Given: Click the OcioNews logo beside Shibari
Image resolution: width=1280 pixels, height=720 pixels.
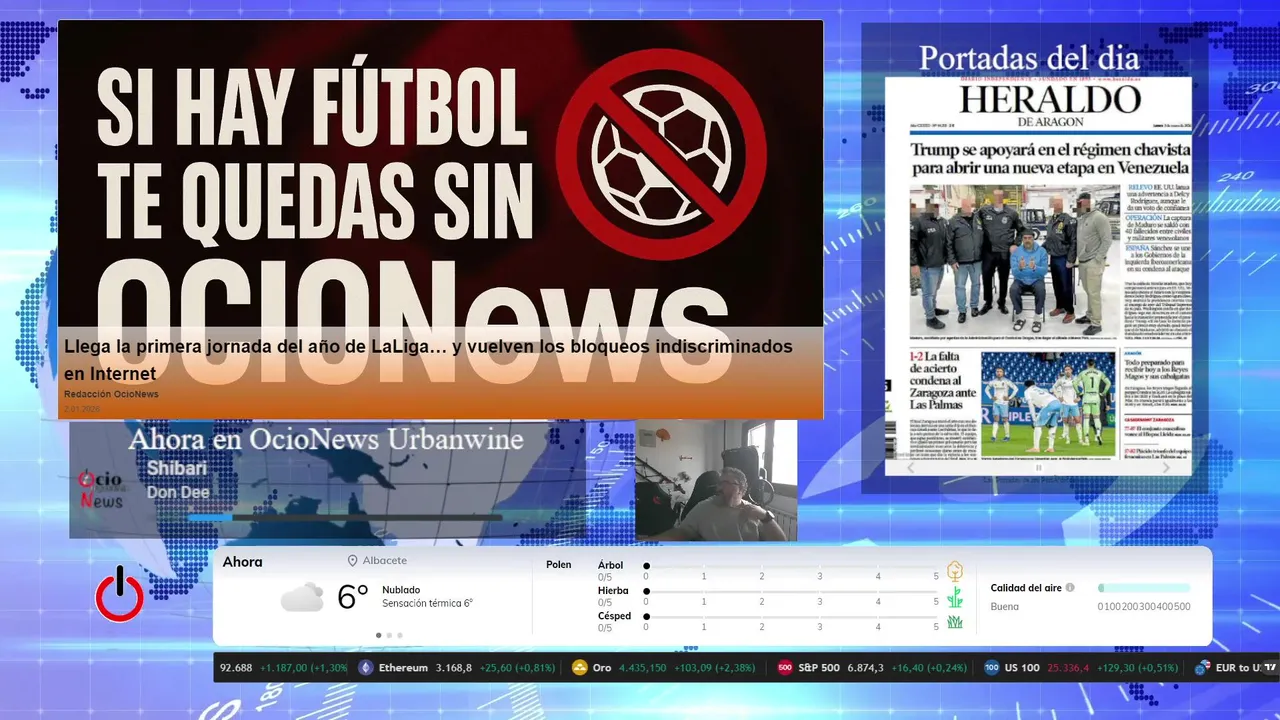Looking at the screenshot, I should click(x=101, y=490).
